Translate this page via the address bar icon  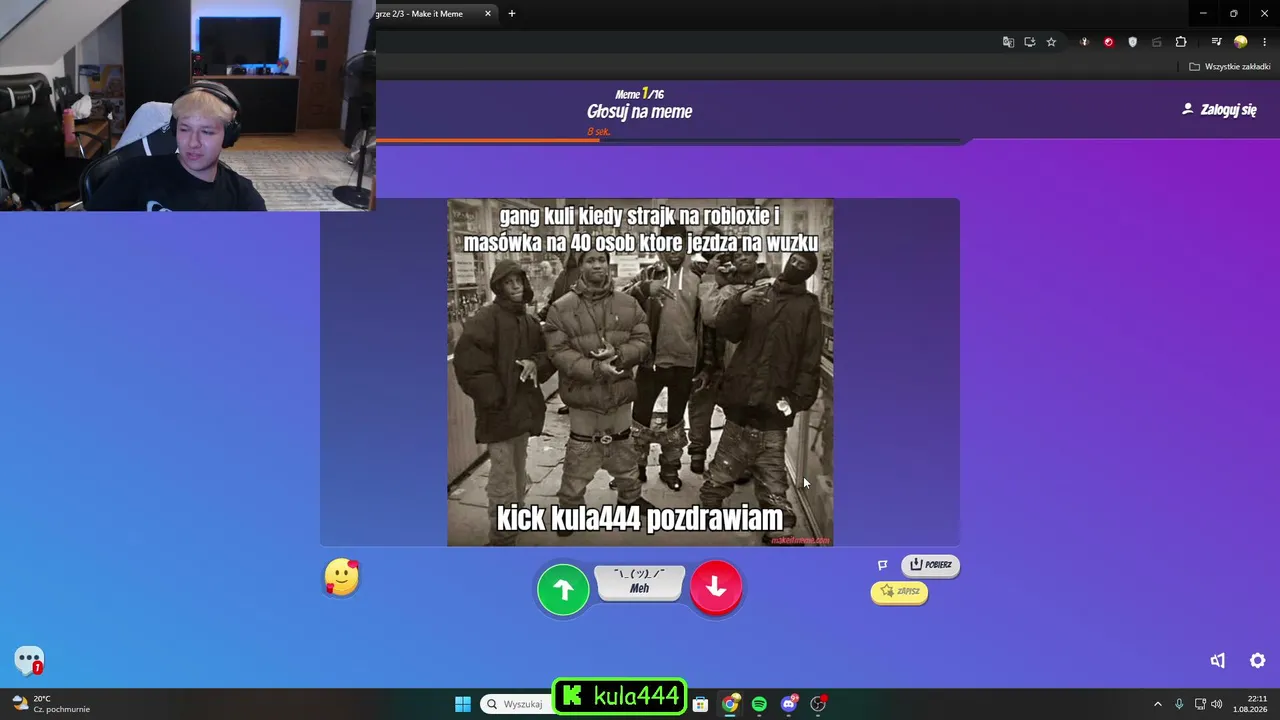point(1008,42)
